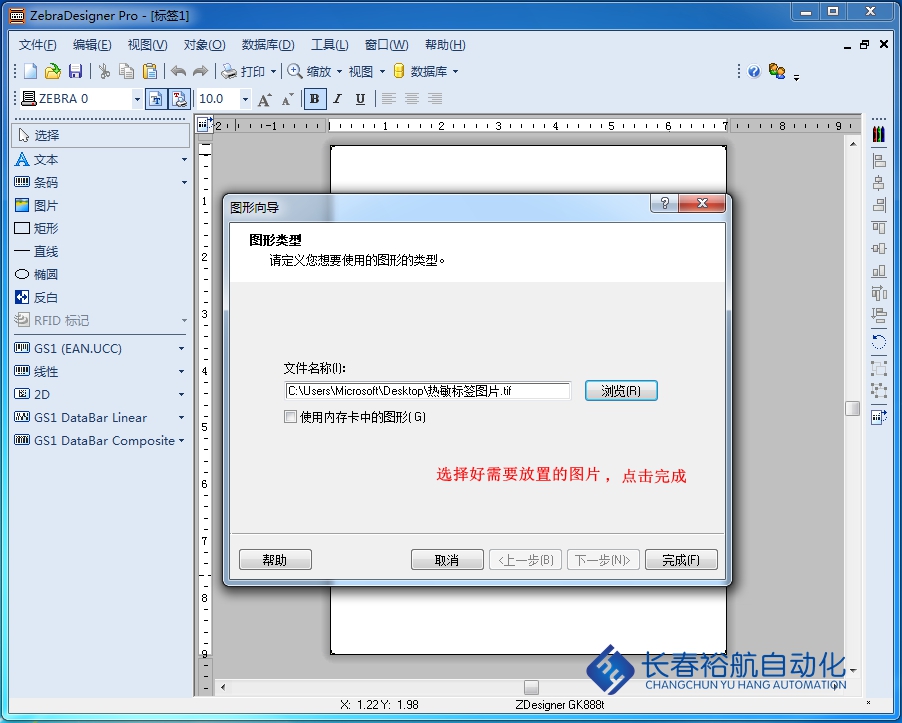Open the Tools (工具) menu

pos(330,45)
